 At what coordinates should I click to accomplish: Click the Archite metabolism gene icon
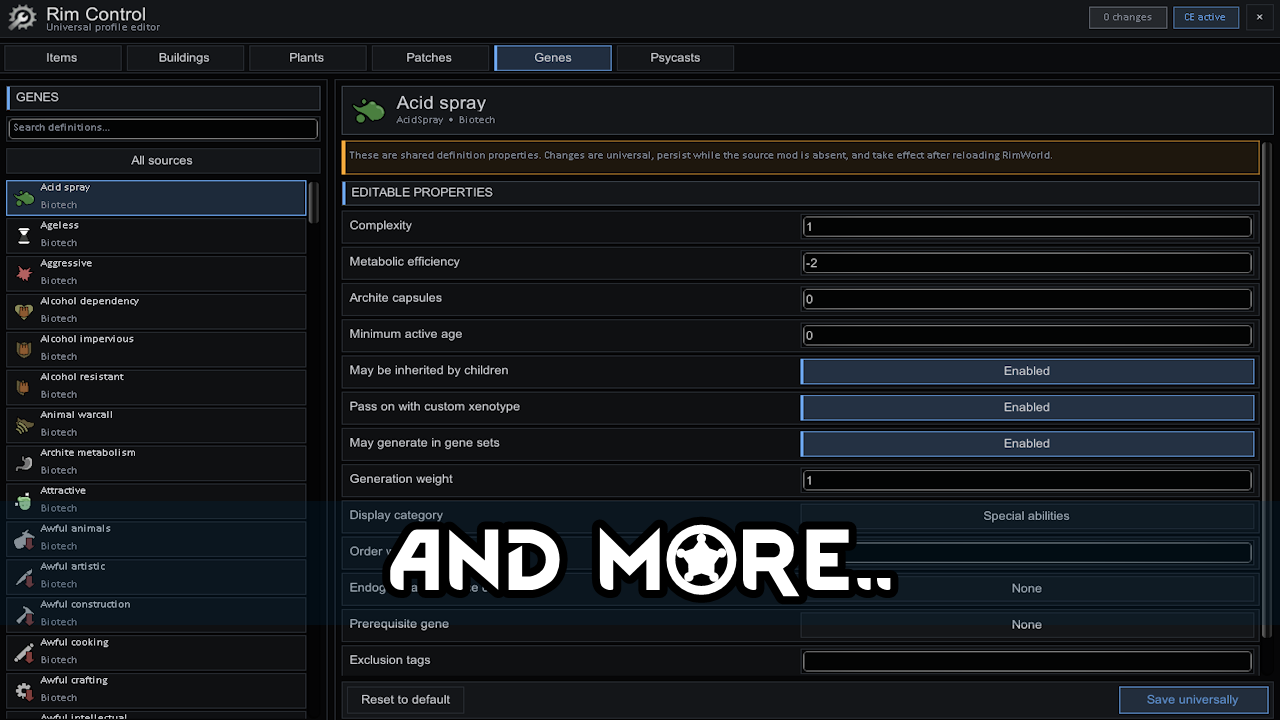[24, 463]
